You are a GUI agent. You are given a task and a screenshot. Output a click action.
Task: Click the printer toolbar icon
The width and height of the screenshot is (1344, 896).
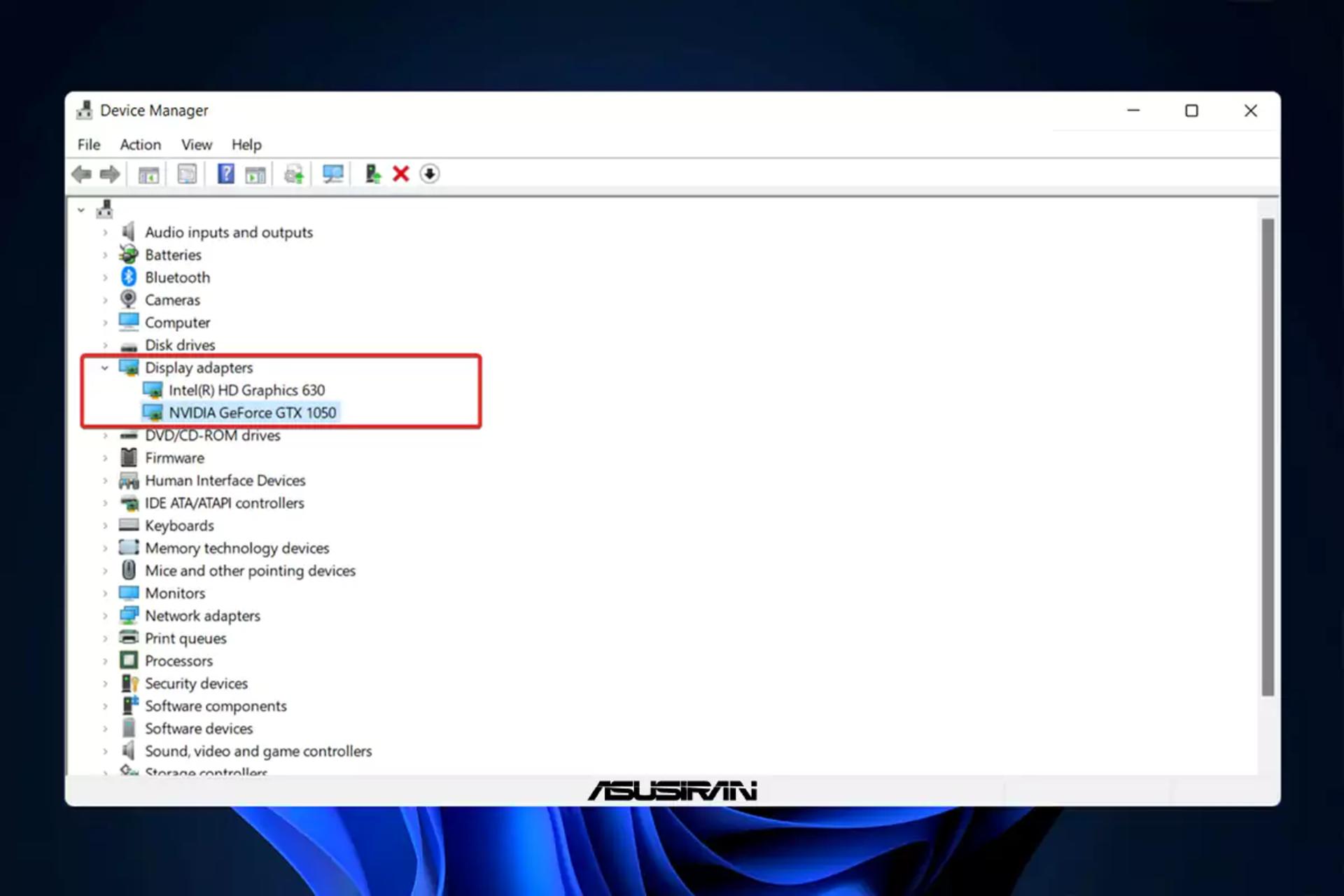tap(293, 174)
